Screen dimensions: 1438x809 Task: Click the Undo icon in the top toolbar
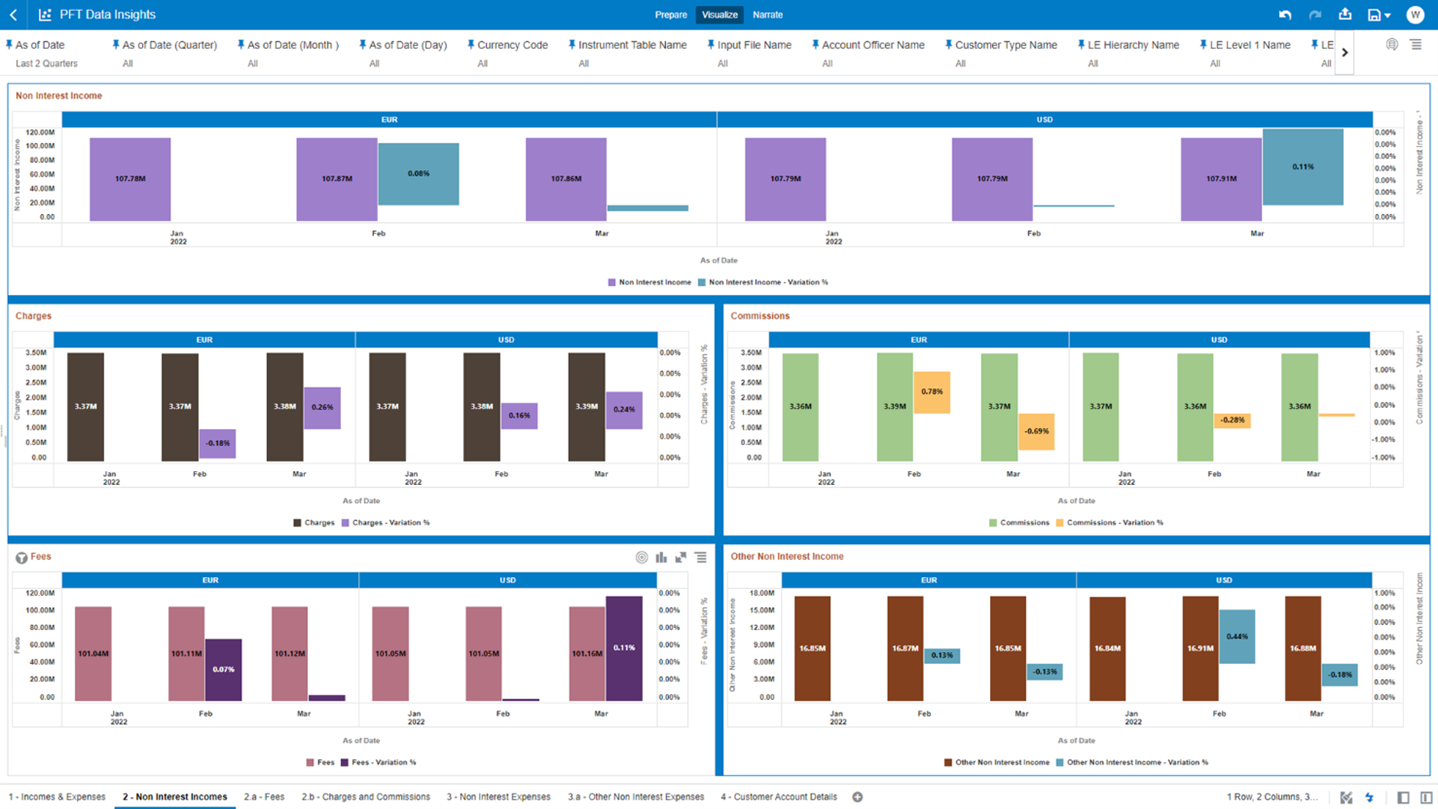[x=1287, y=14]
